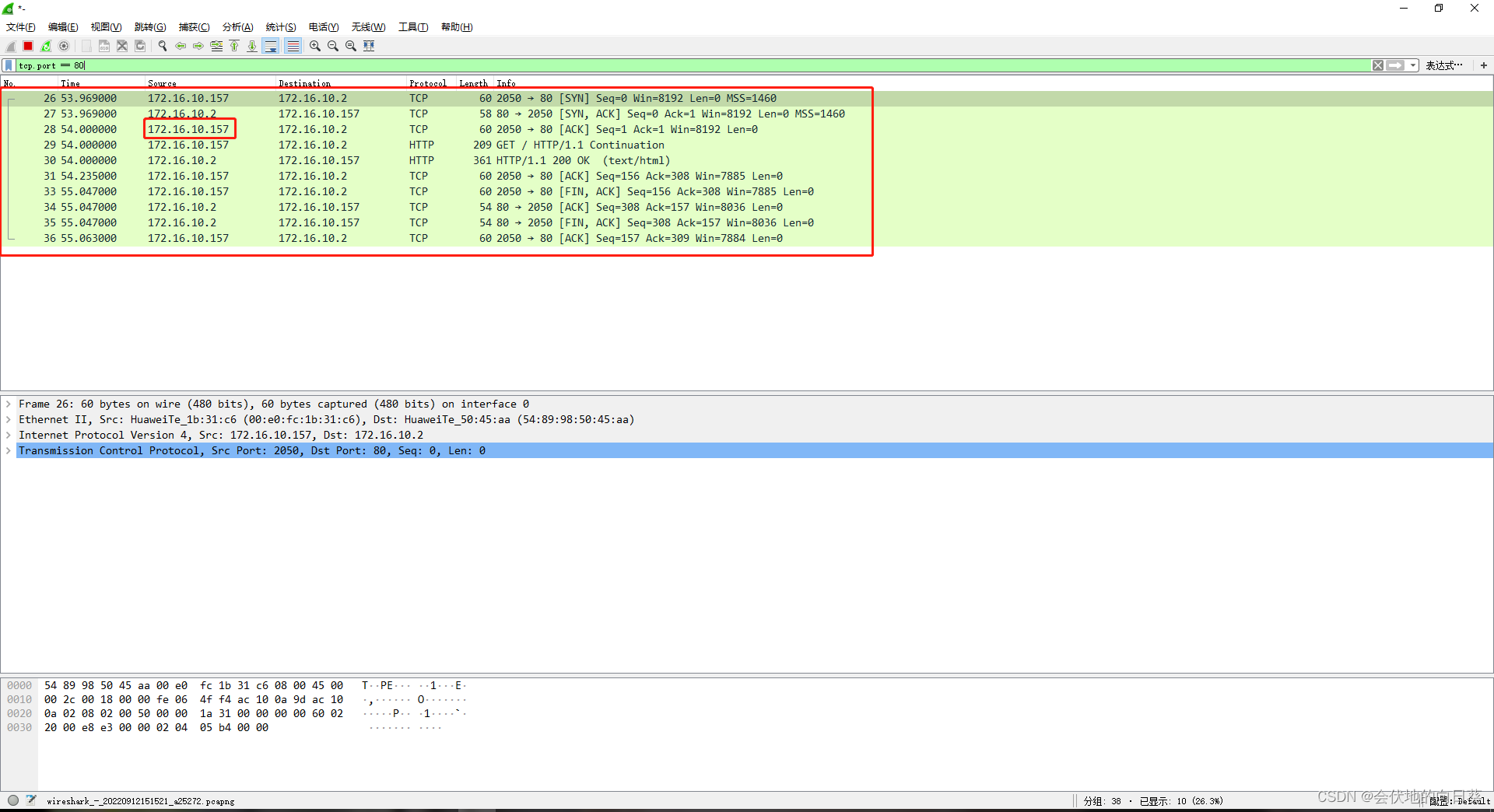Go forward to the next packet
This screenshot has width=1494, height=812.
[198, 46]
